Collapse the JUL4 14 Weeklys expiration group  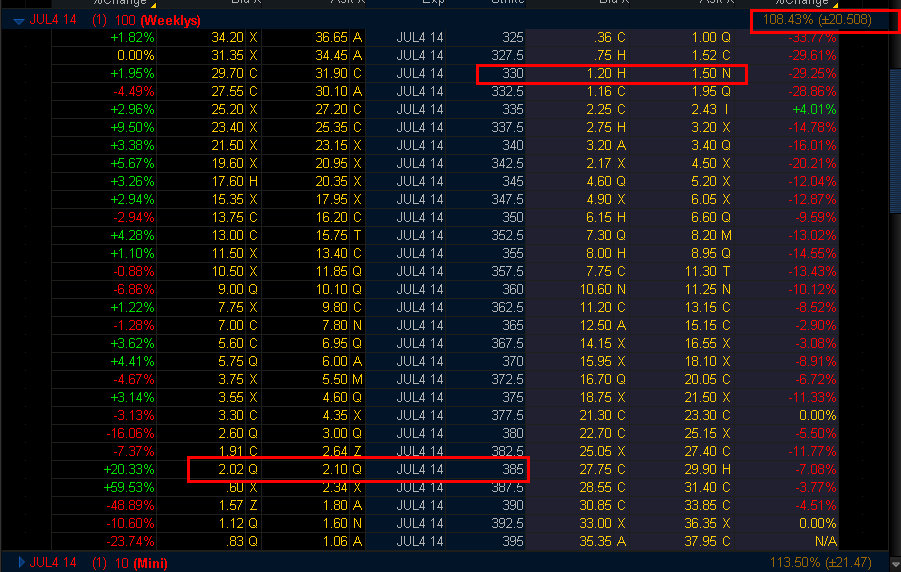point(18,21)
